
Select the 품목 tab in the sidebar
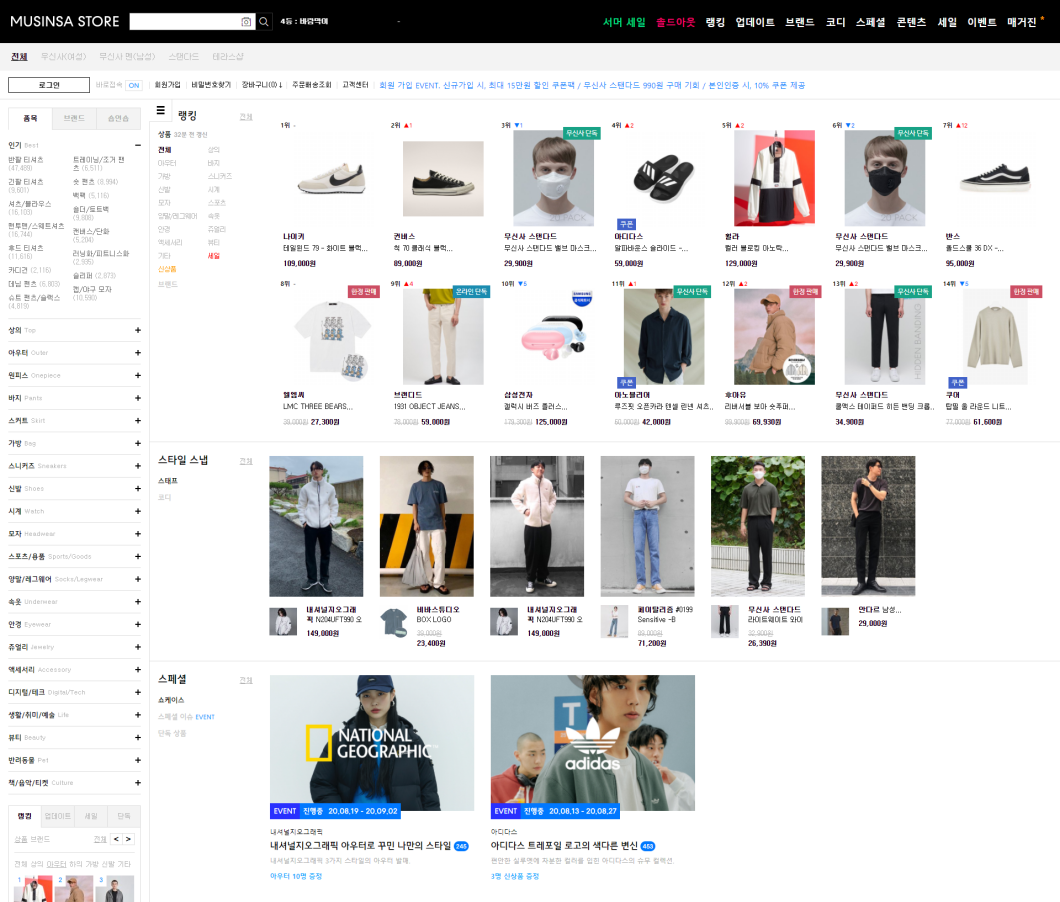click(30, 118)
